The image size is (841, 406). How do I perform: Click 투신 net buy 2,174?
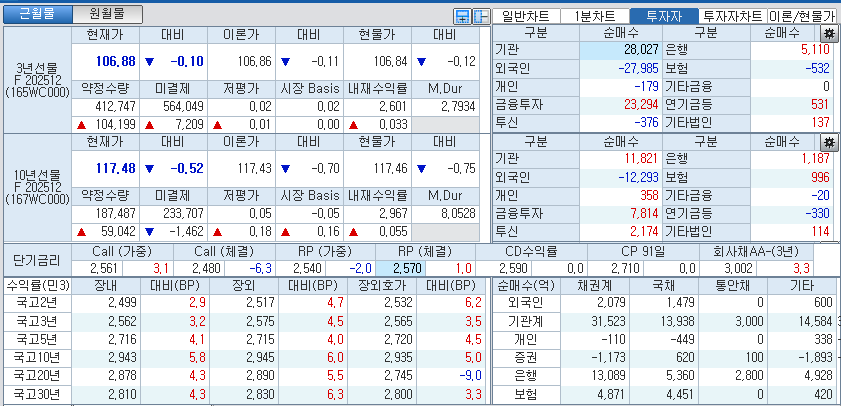pyautogui.click(x=644, y=231)
